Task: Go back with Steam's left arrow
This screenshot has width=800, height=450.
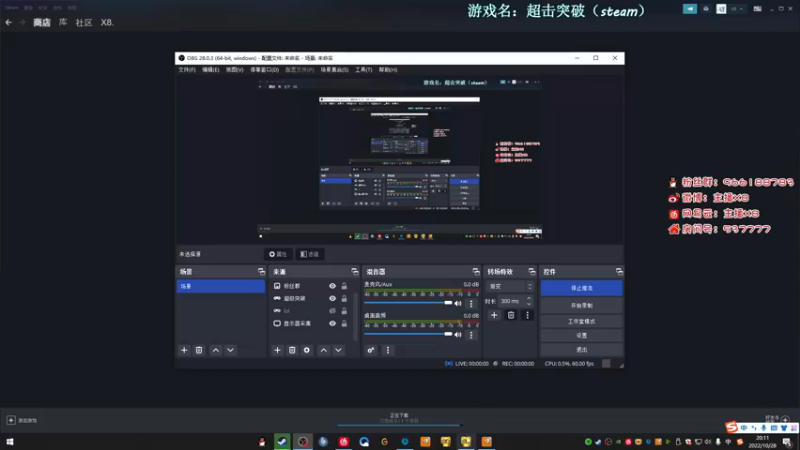Action: 9,22
